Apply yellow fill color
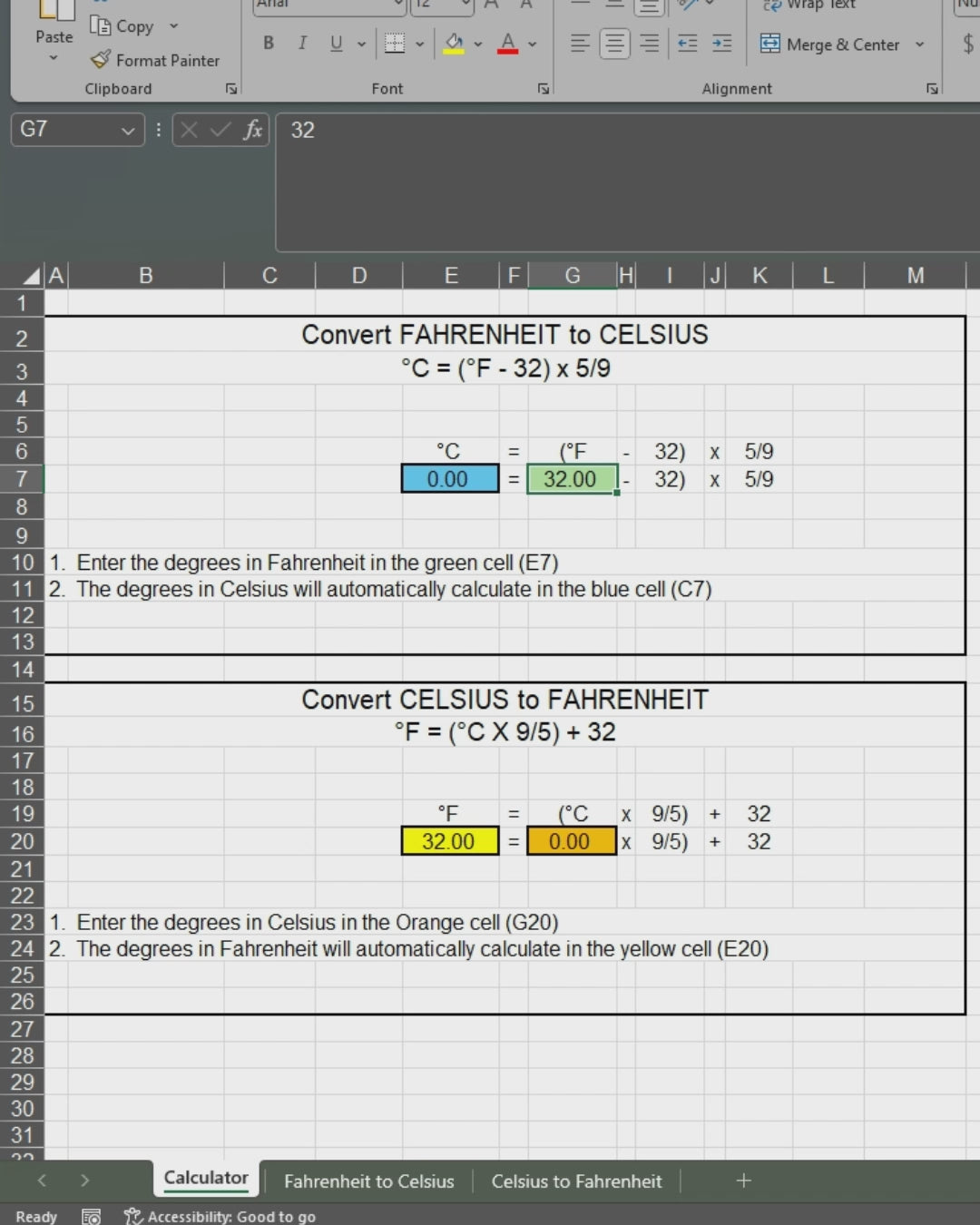Image resolution: width=980 pixels, height=1225 pixels. coord(454,44)
